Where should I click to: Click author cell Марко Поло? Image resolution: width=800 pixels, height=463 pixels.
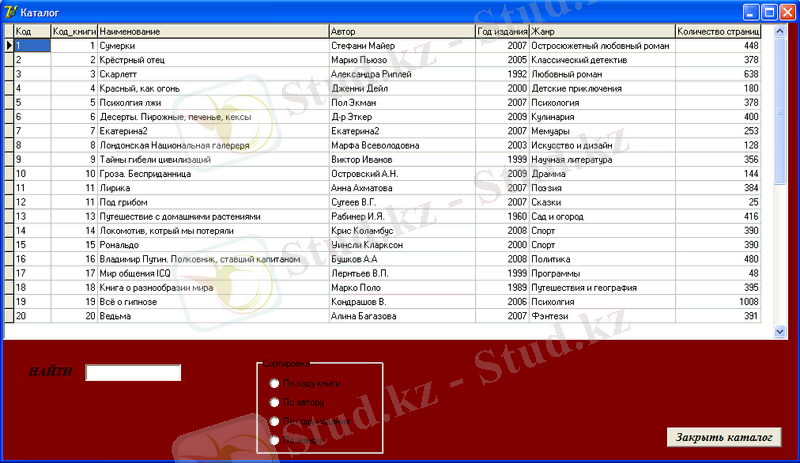(x=403, y=288)
